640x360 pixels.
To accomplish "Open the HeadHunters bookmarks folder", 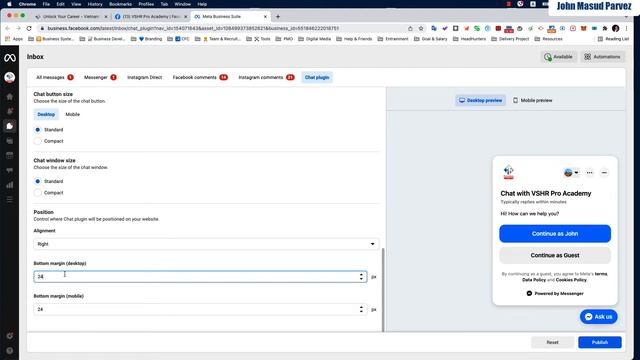I will pyautogui.click(x=469, y=39).
